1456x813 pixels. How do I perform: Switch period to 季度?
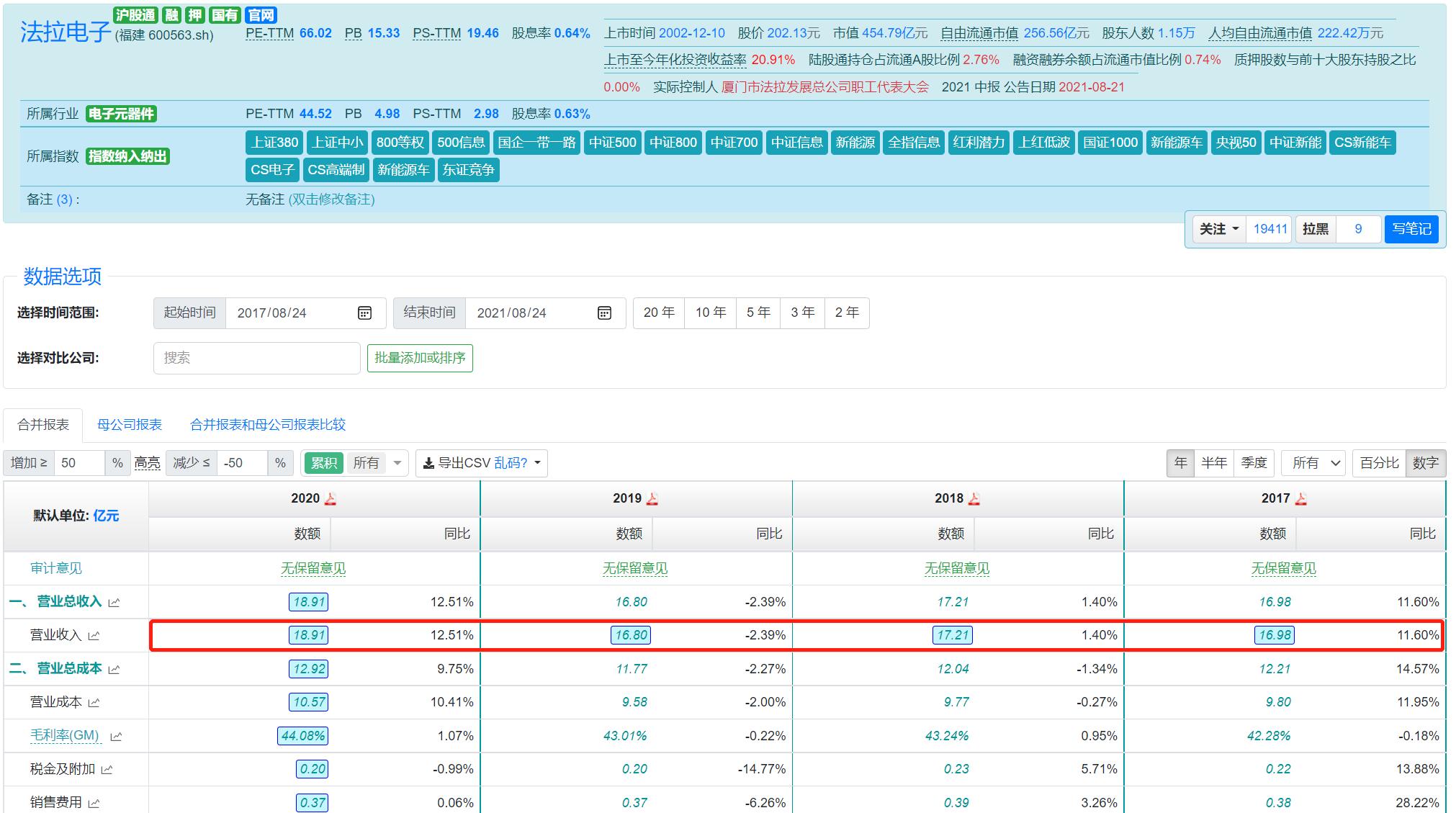[x=1254, y=463]
